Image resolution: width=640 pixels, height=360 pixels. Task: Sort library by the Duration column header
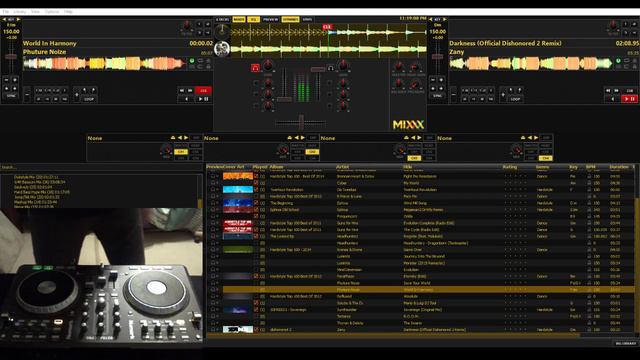pos(619,167)
